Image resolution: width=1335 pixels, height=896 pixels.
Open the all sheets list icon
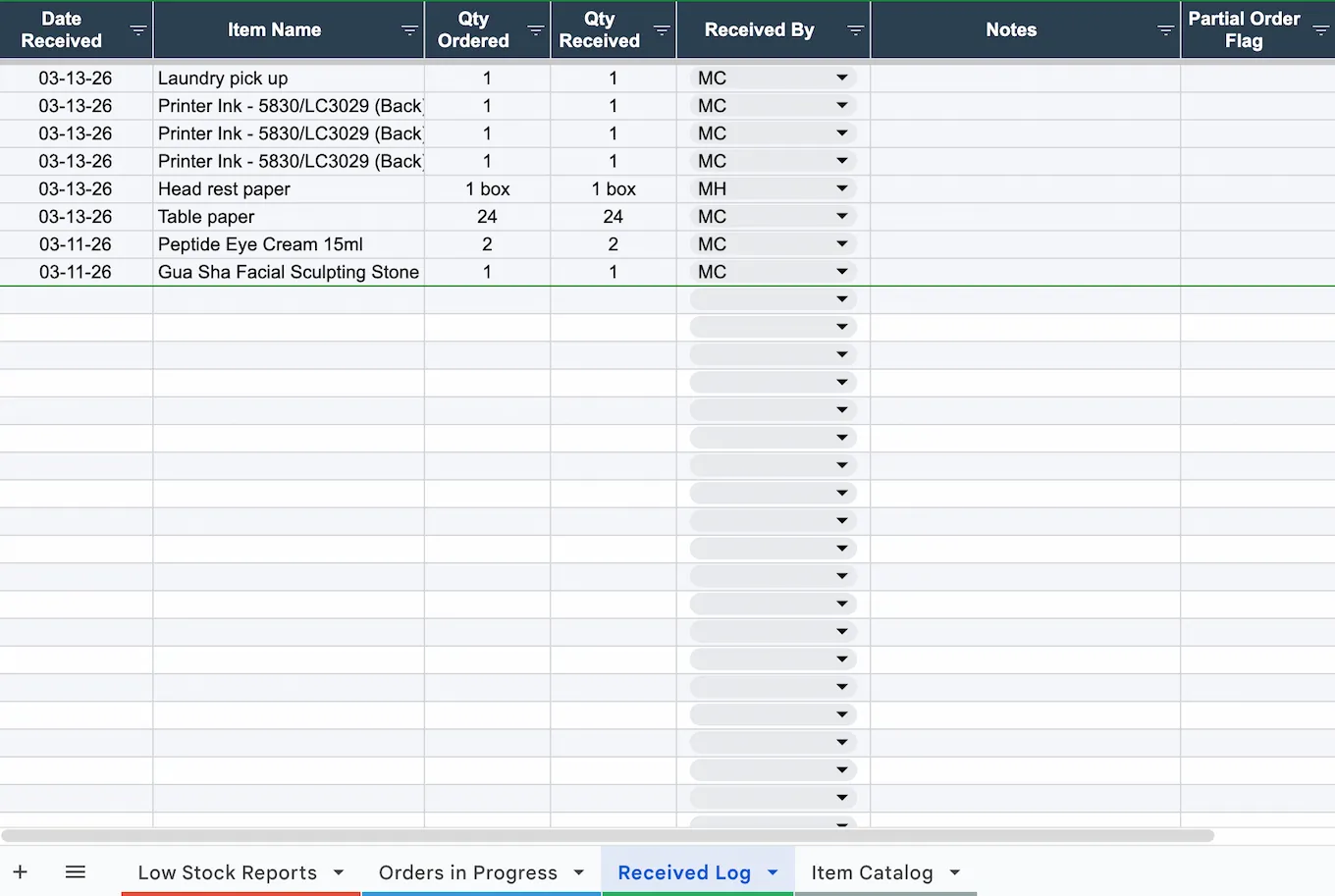(x=75, y=871)
